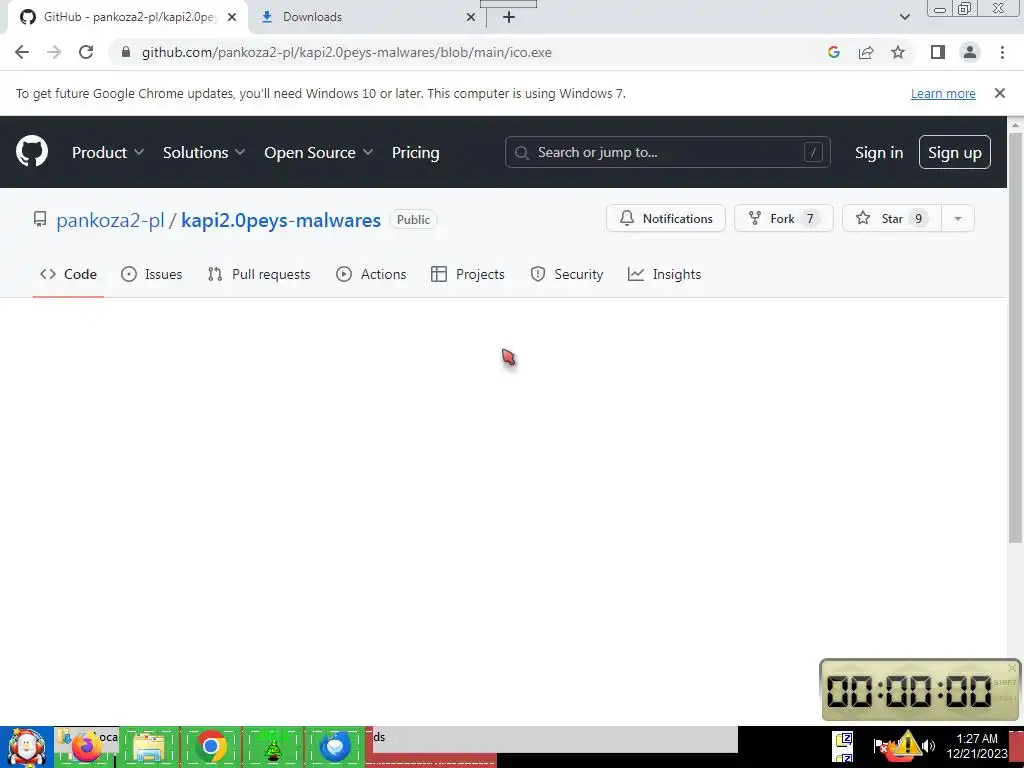Close the GitHub tab

pos(231,17)
